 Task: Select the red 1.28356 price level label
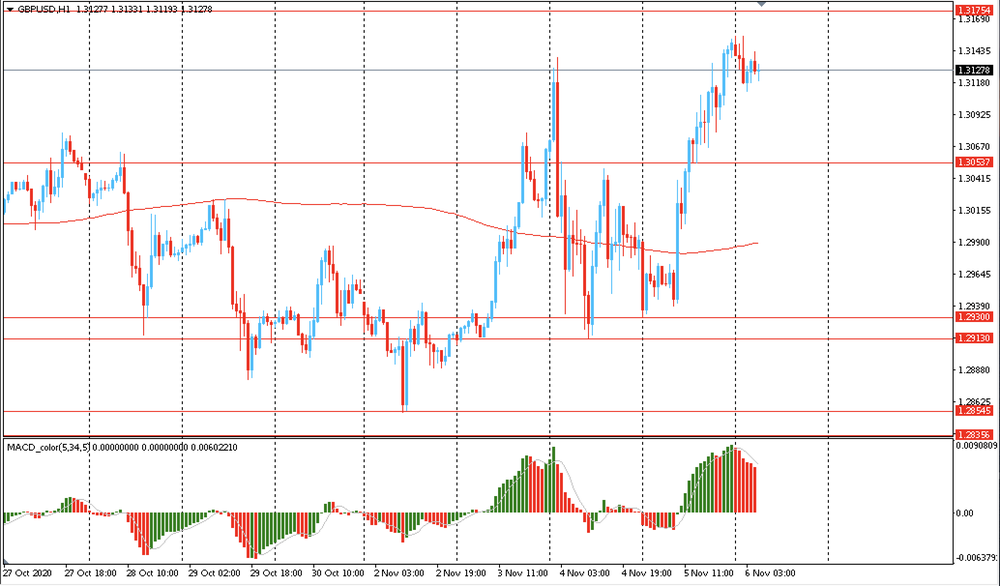pos(974,434)
